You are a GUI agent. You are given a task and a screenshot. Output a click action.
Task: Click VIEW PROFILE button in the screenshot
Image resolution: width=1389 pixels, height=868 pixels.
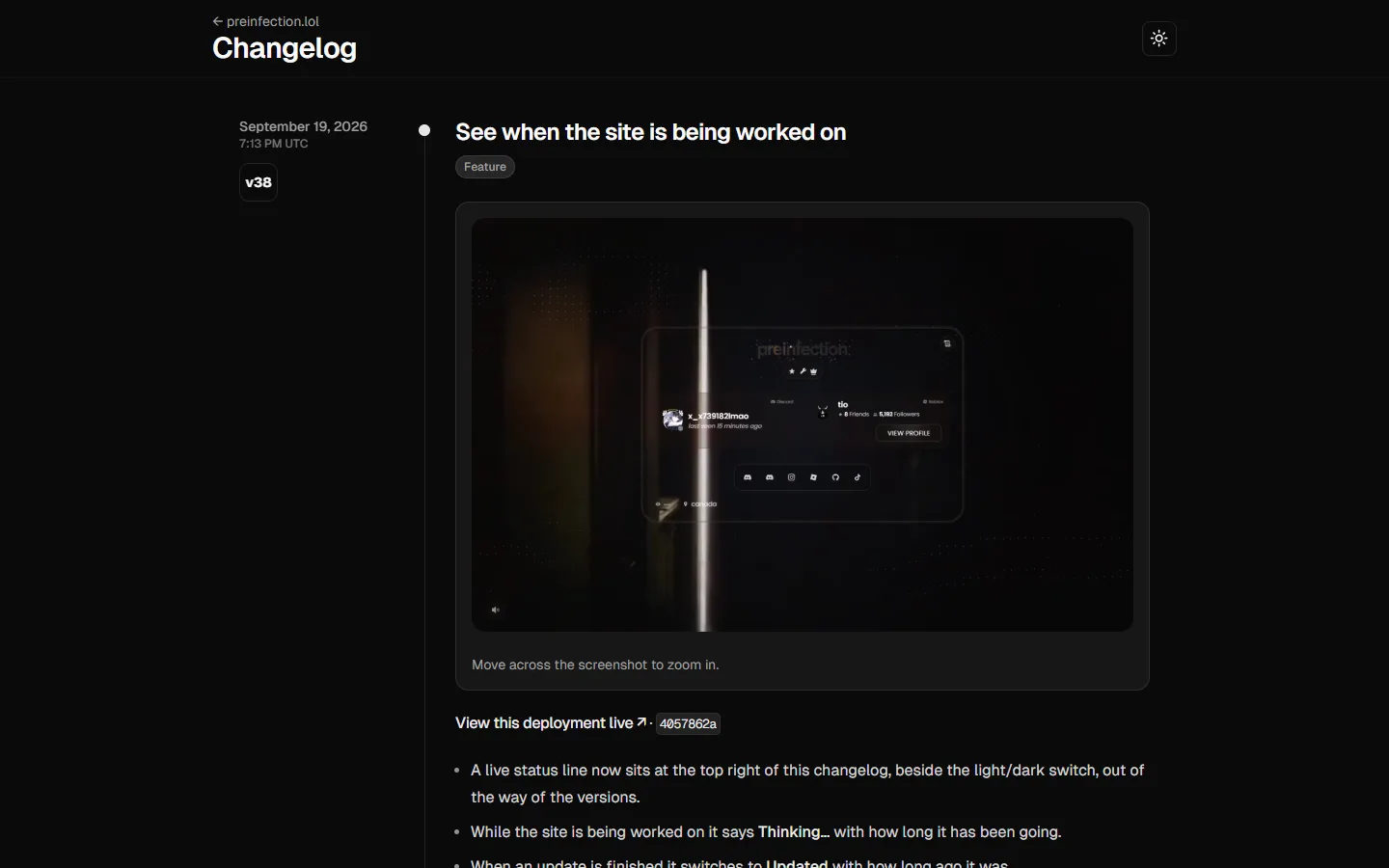pyautogui.click(x=909, y=433)
